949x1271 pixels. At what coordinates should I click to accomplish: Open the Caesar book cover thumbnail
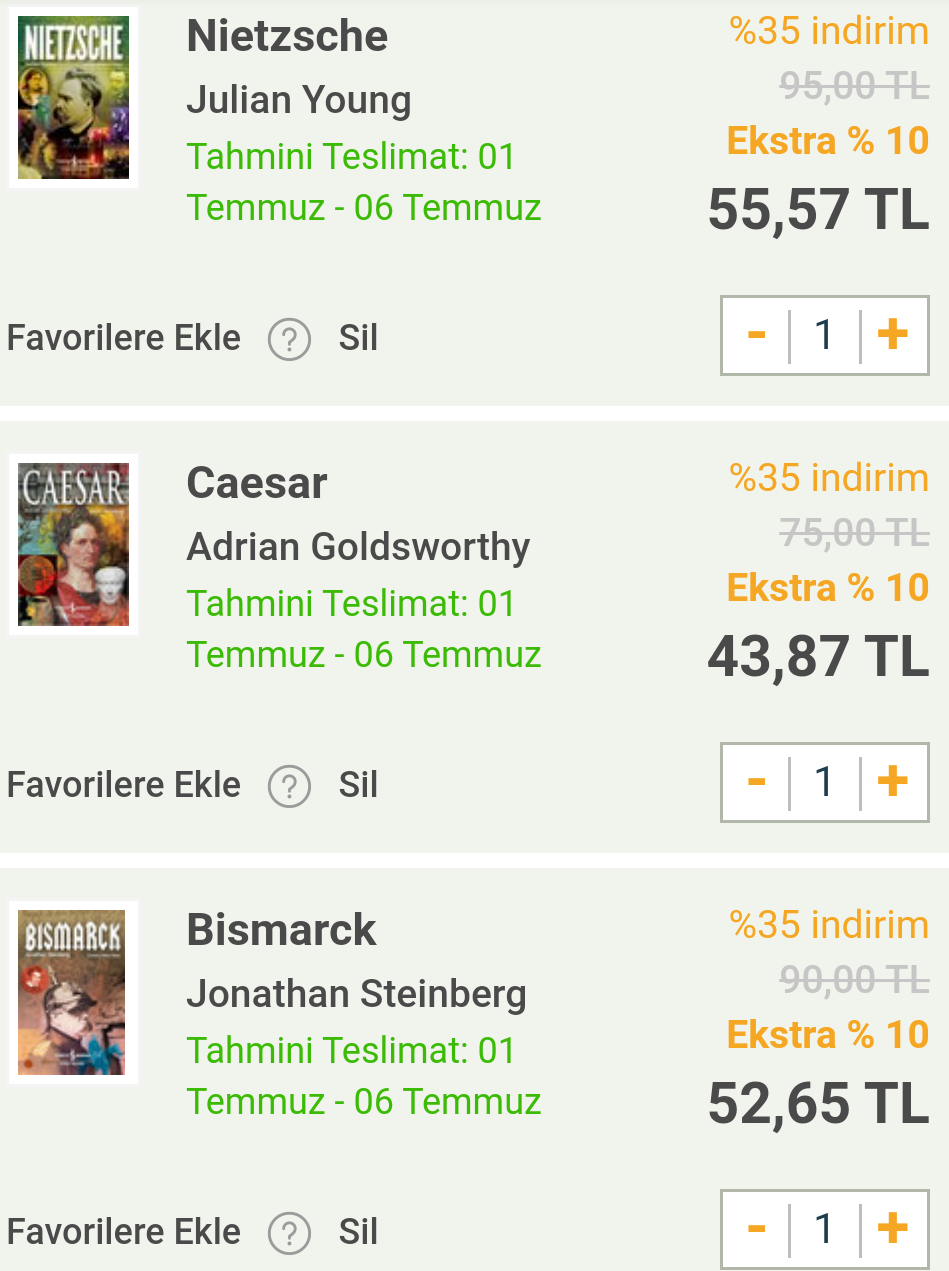73,544
